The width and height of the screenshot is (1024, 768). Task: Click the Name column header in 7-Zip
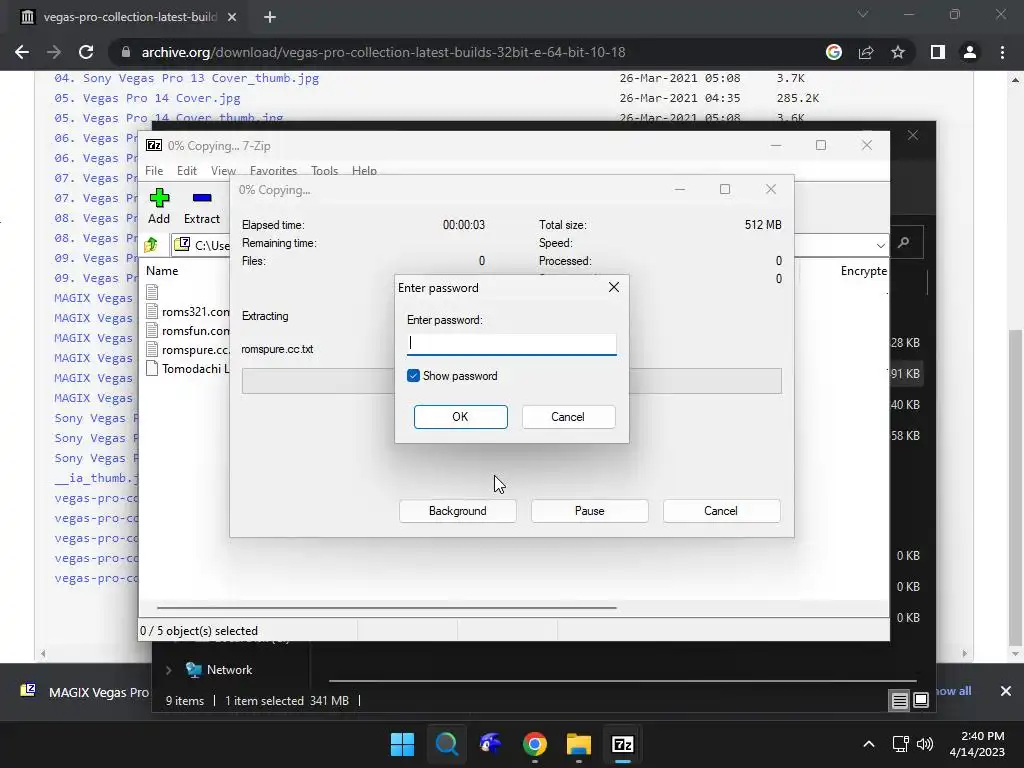click(x=162, y=270)
